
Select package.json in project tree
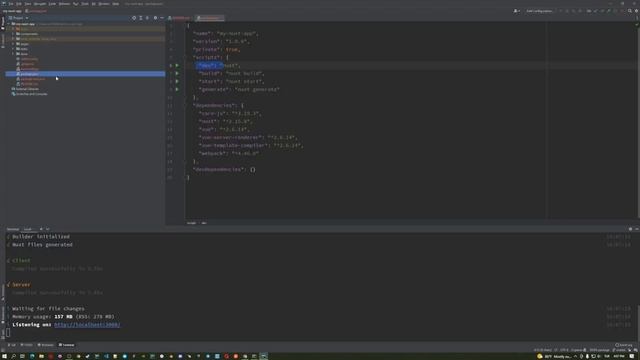click(x=85, y=74)
